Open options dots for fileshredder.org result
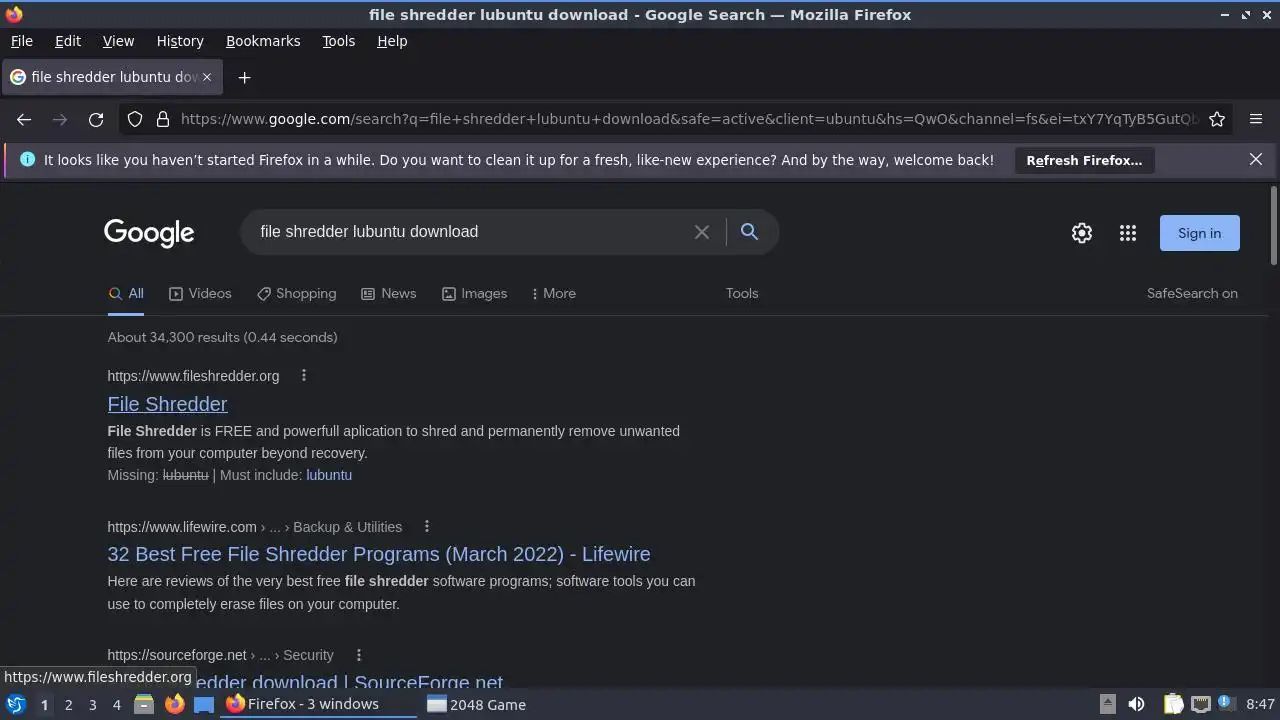Image resolution: width=1280 pixels, height=720 pixels. pyautogui.click(x=304, y=376)
